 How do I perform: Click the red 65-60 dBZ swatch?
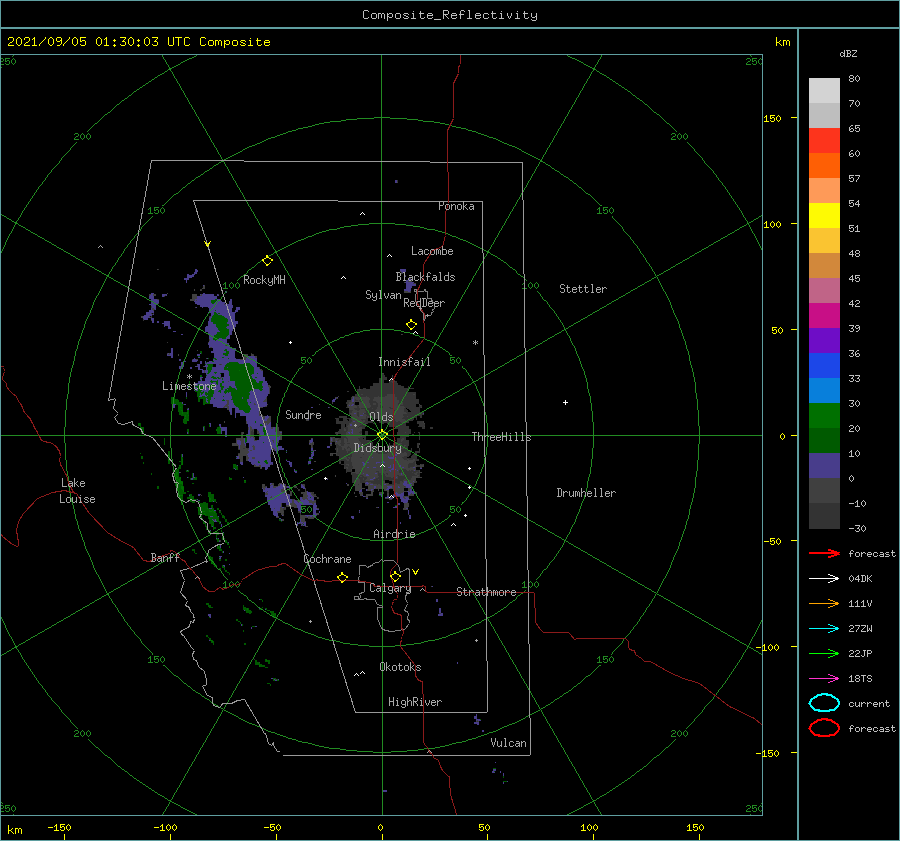(x=824, y=141)
